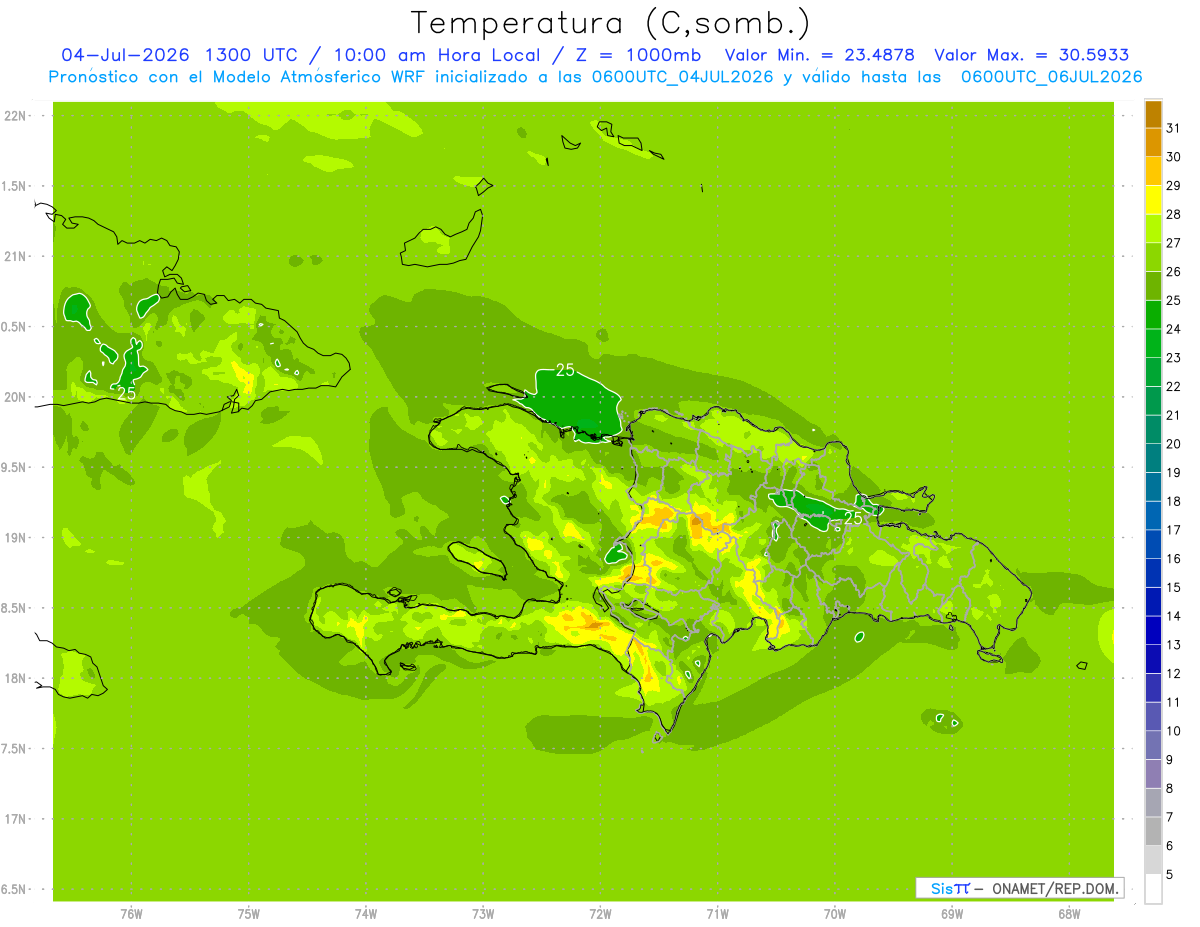Click the '69W' longitude axis label

[x=952, y=914]
